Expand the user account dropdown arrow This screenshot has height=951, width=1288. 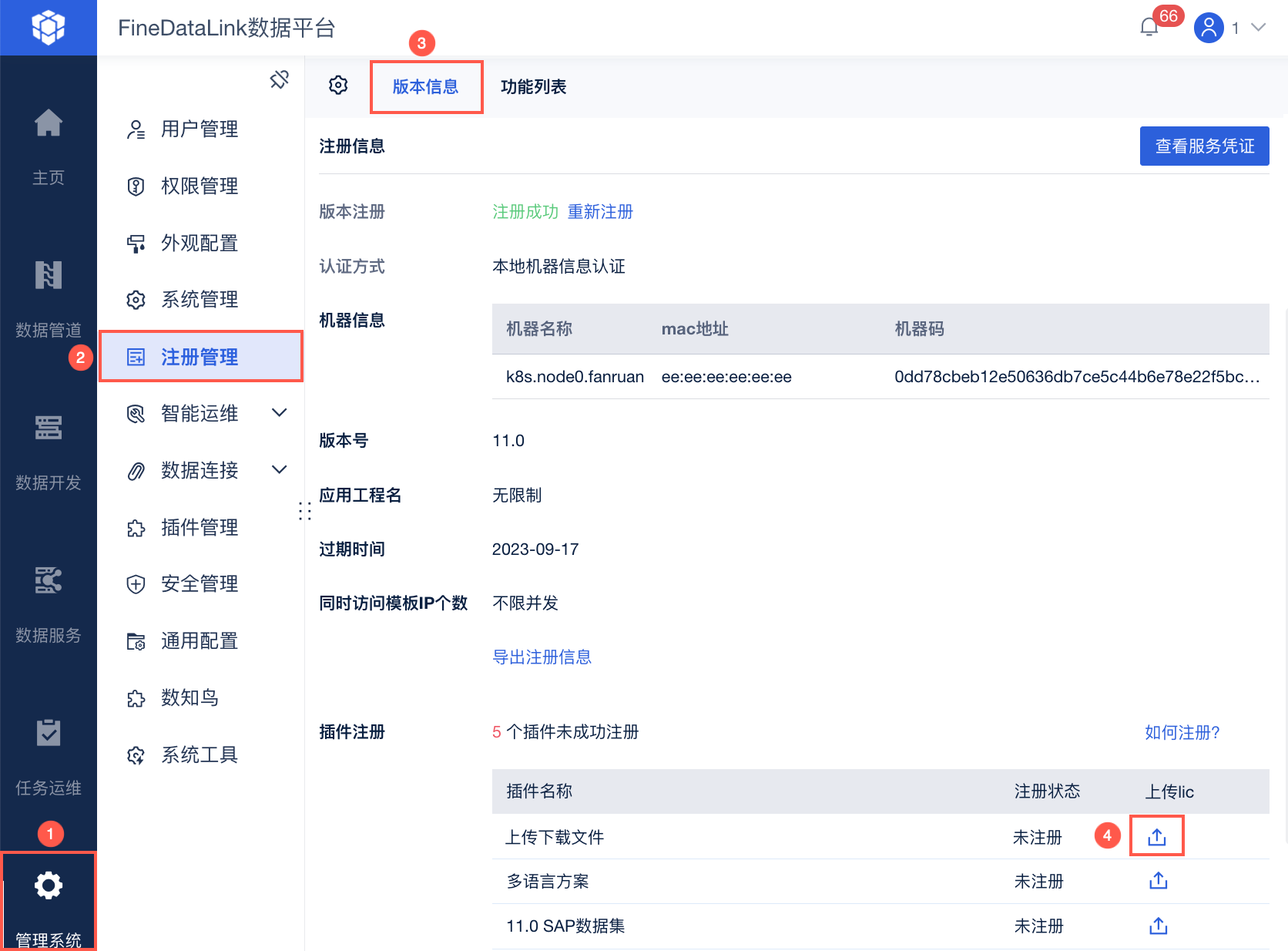1258,28
